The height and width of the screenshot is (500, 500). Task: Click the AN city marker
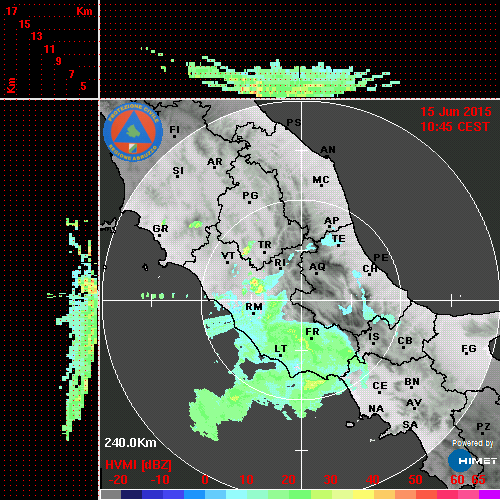coord(327,157)
